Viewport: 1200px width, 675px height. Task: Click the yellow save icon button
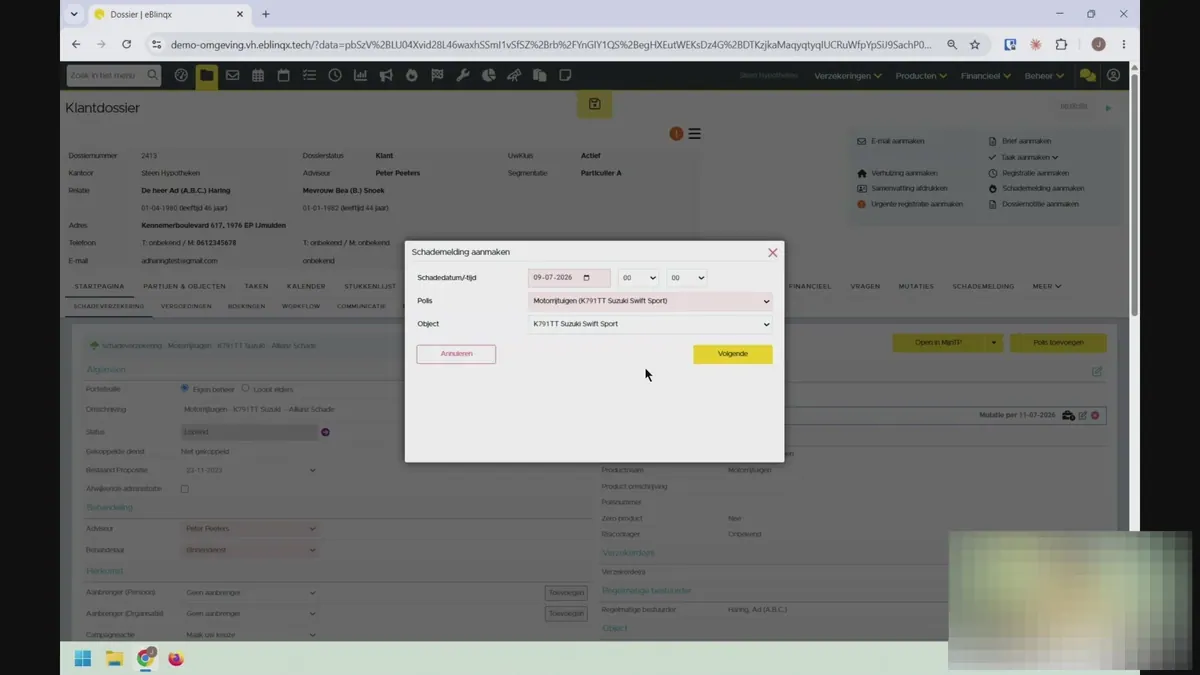(595, 104)
